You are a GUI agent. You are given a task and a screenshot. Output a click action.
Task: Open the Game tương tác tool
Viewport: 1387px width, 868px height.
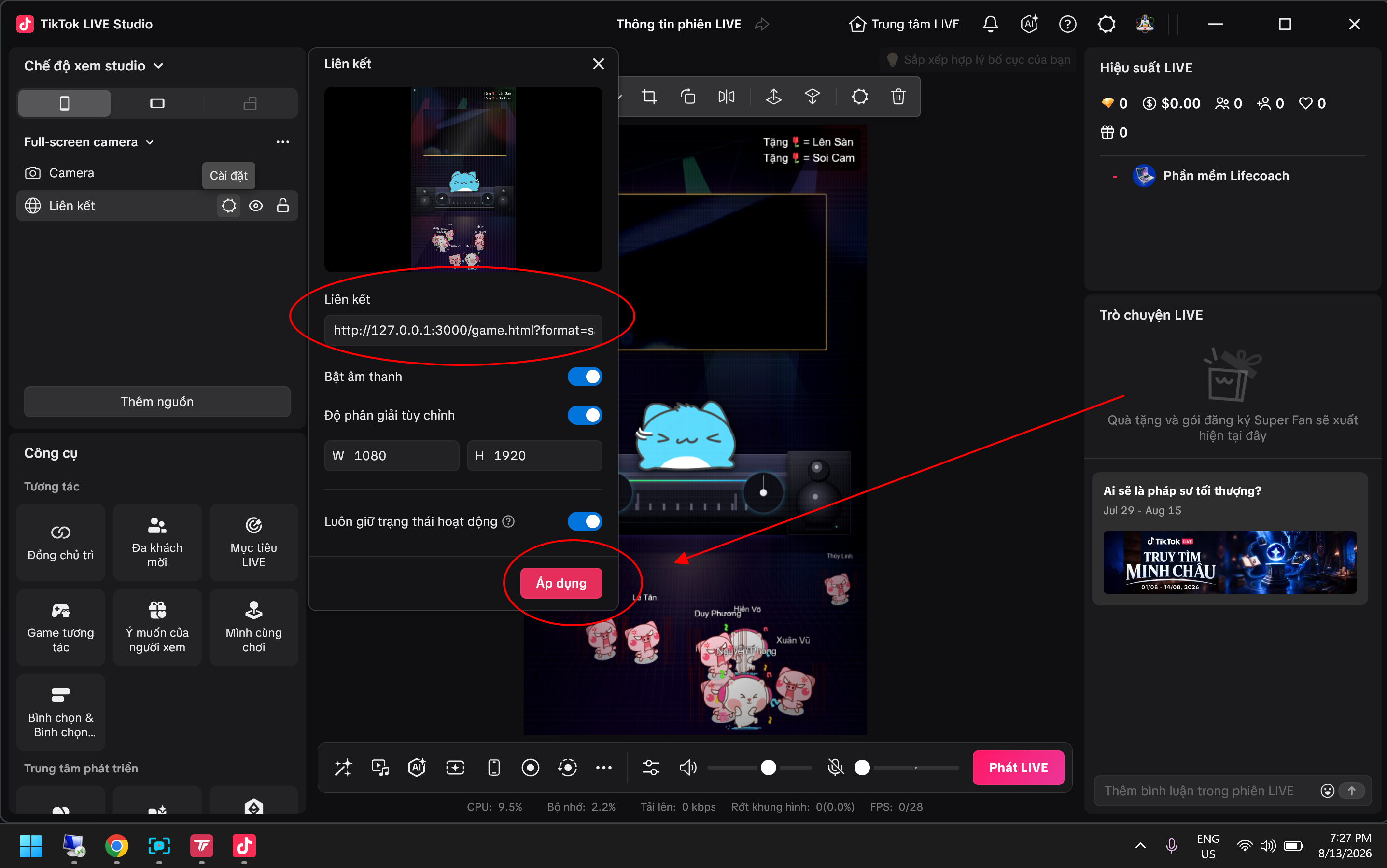click(61, 628)
